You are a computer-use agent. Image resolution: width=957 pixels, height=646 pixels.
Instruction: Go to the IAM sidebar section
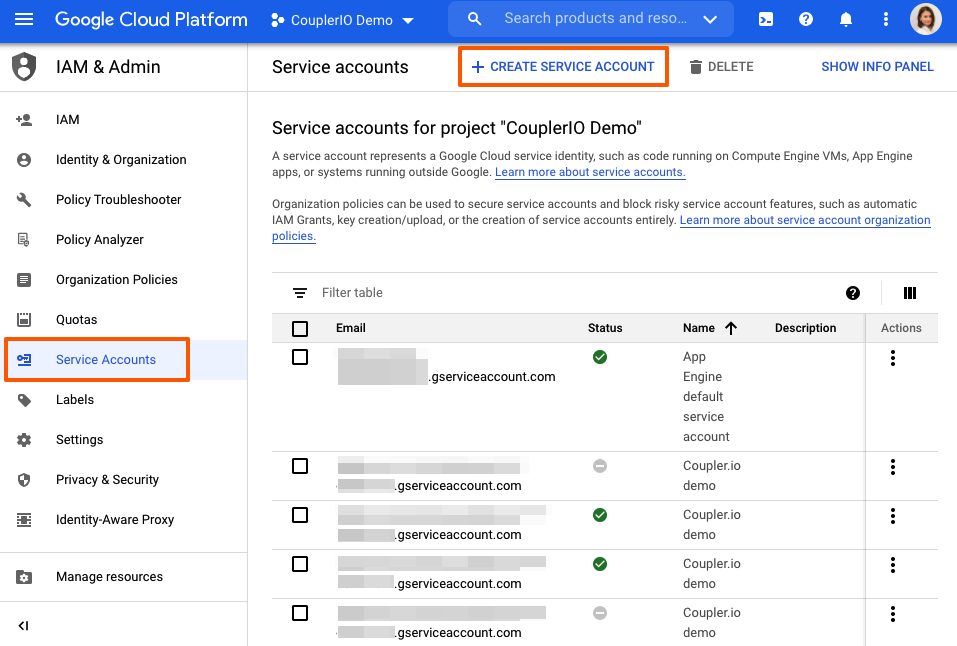pos(67,119)
